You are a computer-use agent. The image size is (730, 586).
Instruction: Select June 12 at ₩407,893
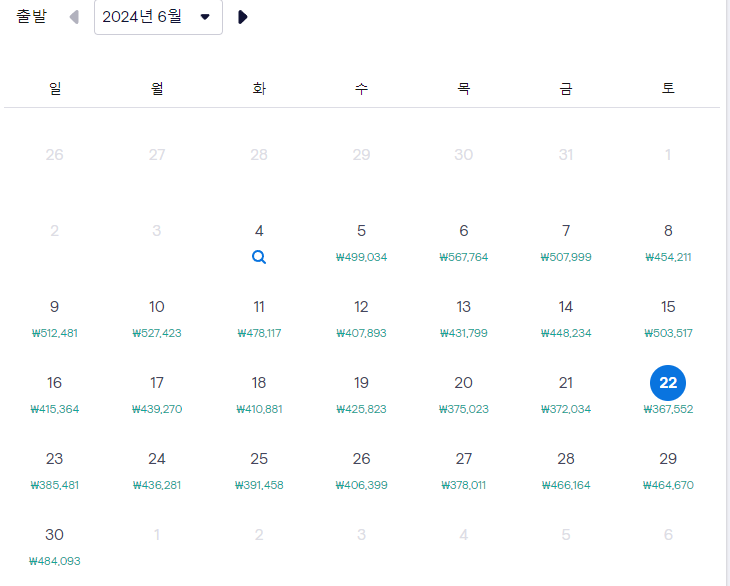(361, 319)
